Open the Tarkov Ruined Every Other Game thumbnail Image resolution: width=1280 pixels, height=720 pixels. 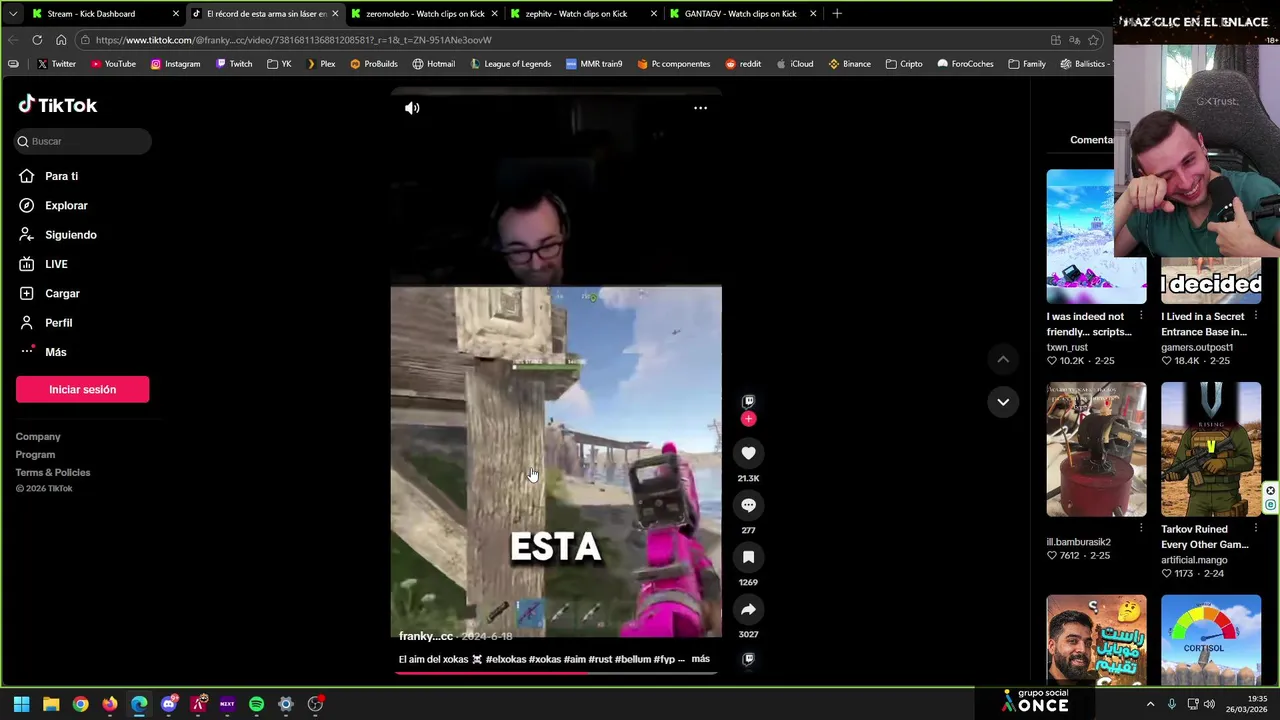tap(1211, 449)
